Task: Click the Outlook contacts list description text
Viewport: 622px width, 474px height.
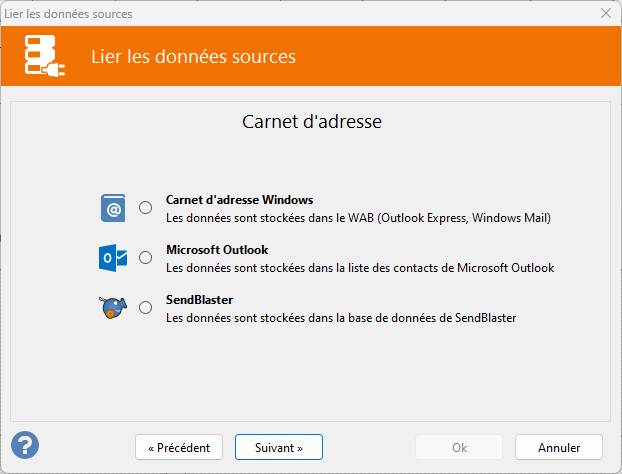Action: 360,268
